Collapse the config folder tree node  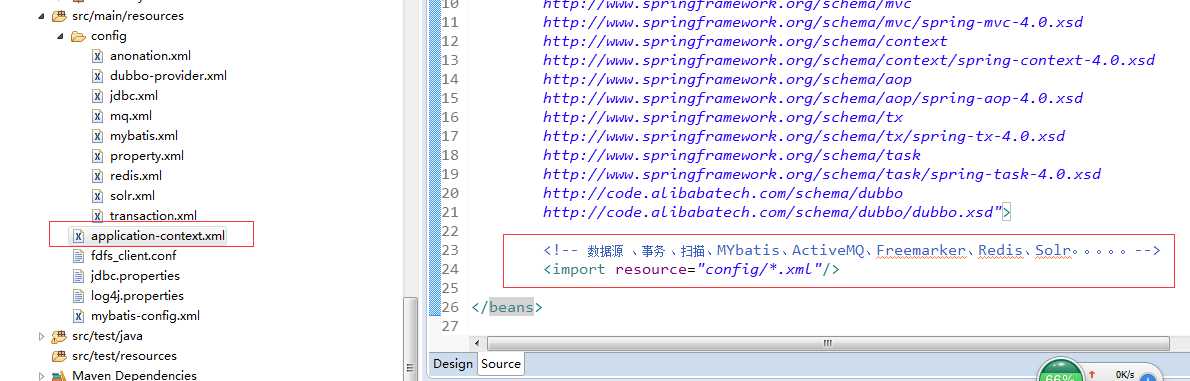click(x=60, y=36)
